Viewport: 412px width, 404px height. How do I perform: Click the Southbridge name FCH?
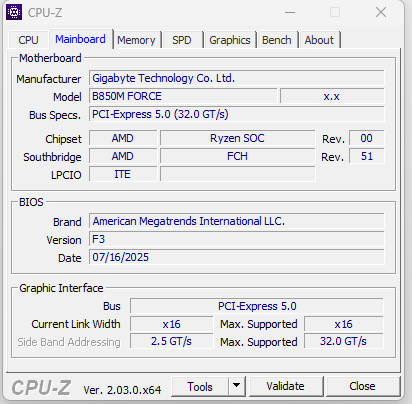click(237, 156)
